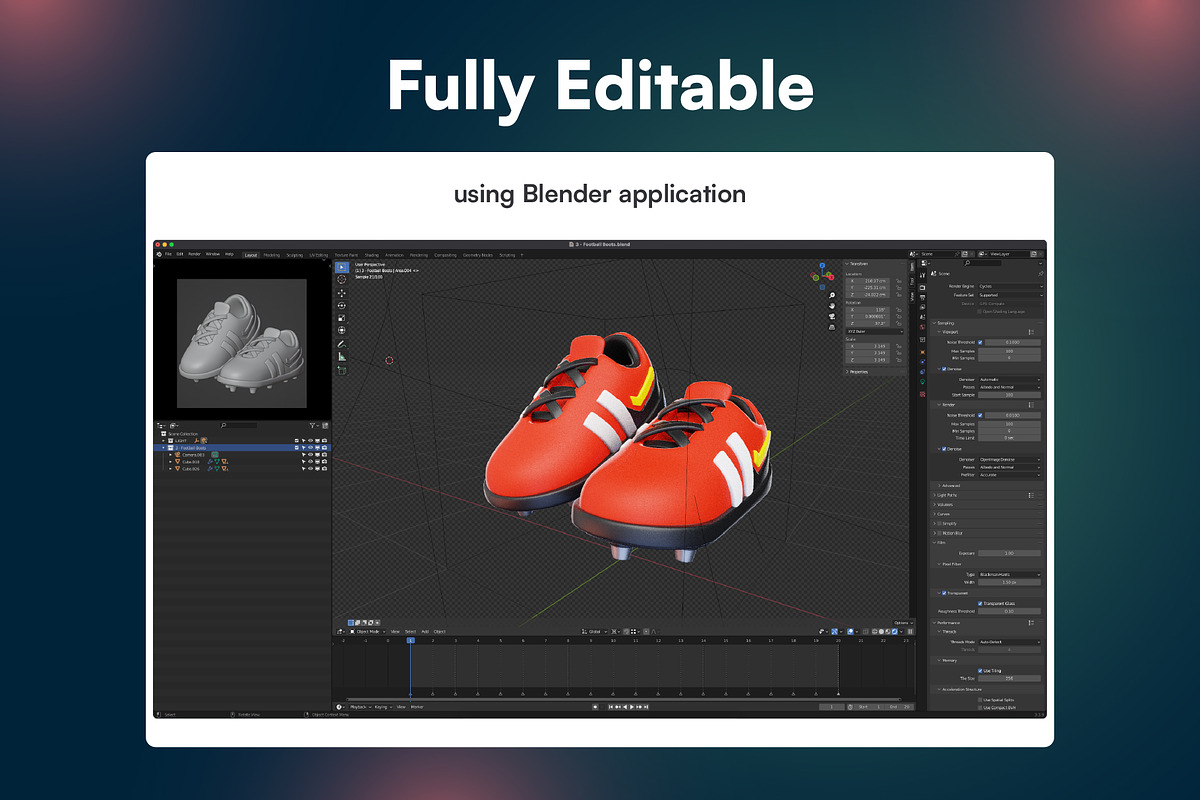The width and height of the screenshot is (1200, 800).
Task: Select the Move tool in viewport toolbar
Action: (342, 293)
